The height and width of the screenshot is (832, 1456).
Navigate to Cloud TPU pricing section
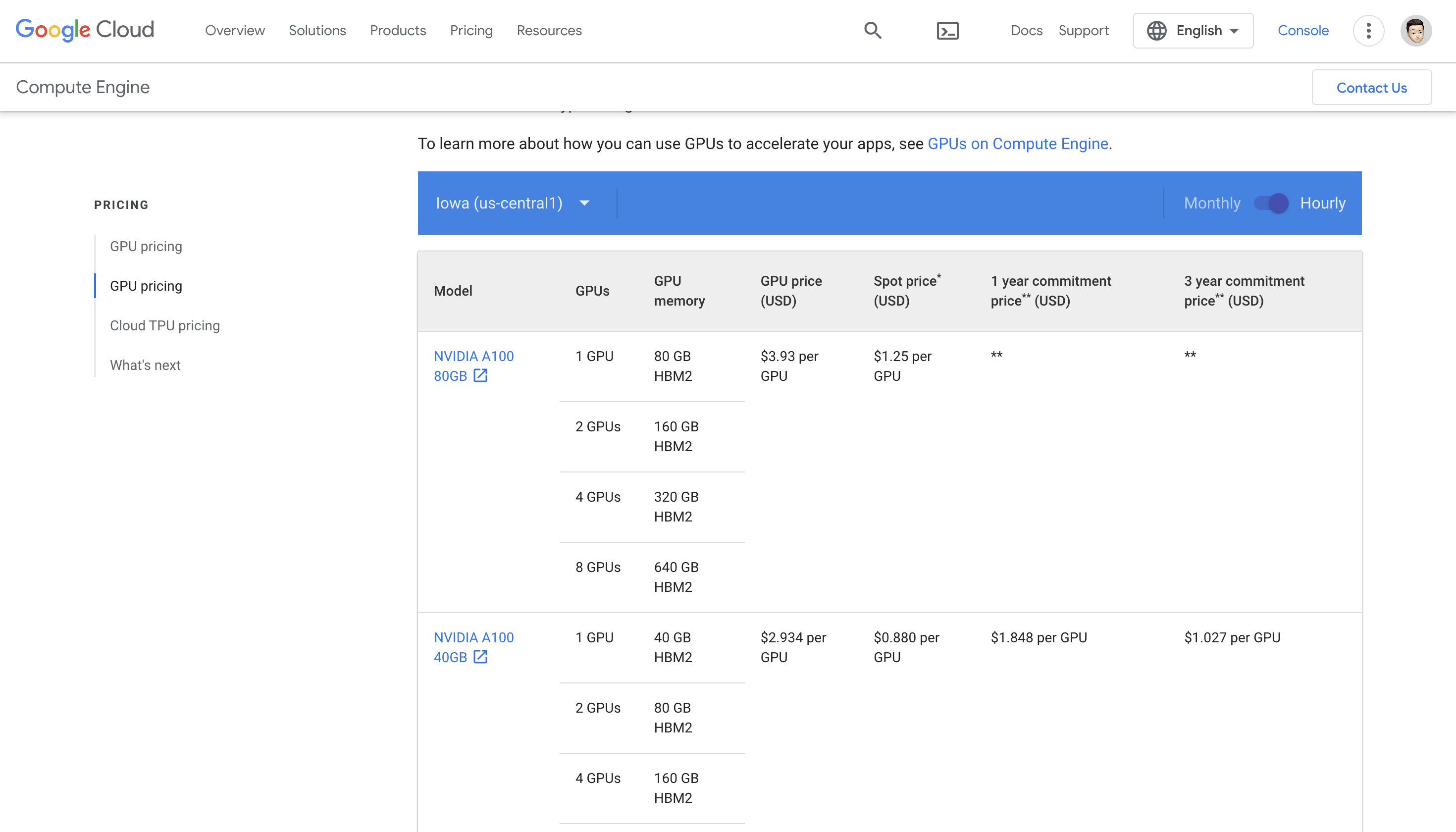tap(165, 325)
